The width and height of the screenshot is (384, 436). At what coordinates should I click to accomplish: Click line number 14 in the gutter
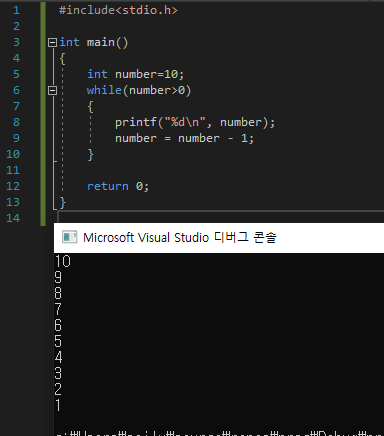coord(13,218)
